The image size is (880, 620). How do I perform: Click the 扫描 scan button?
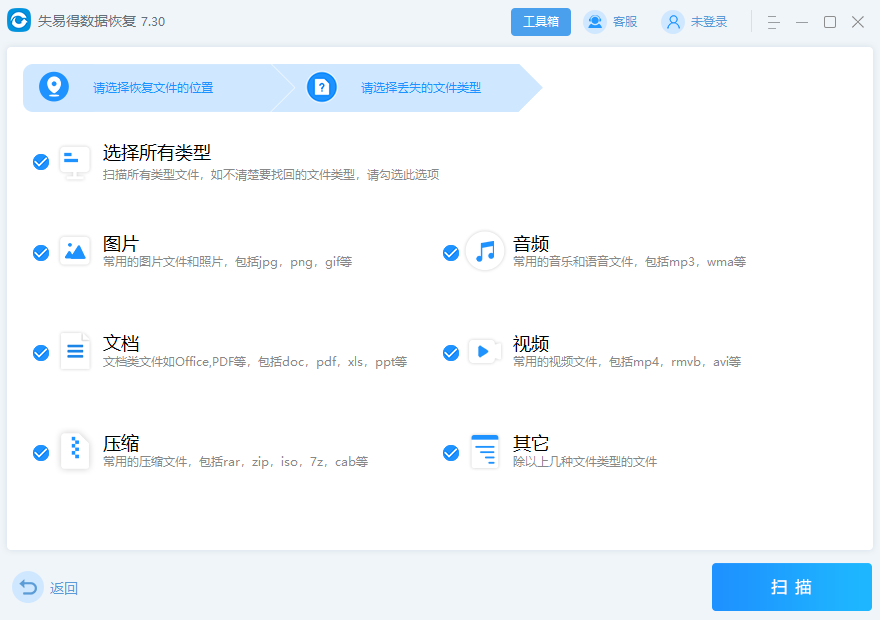[x=791, y=587]
